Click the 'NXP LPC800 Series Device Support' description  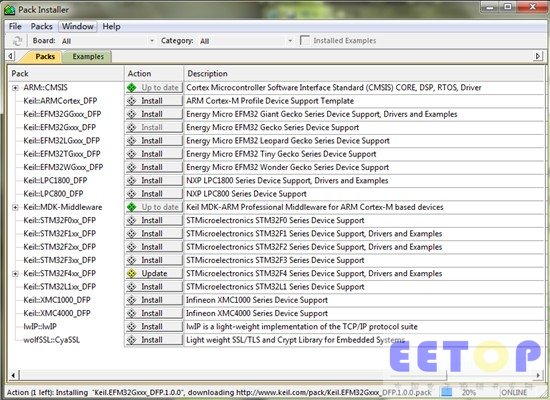[x=246, y=194]
